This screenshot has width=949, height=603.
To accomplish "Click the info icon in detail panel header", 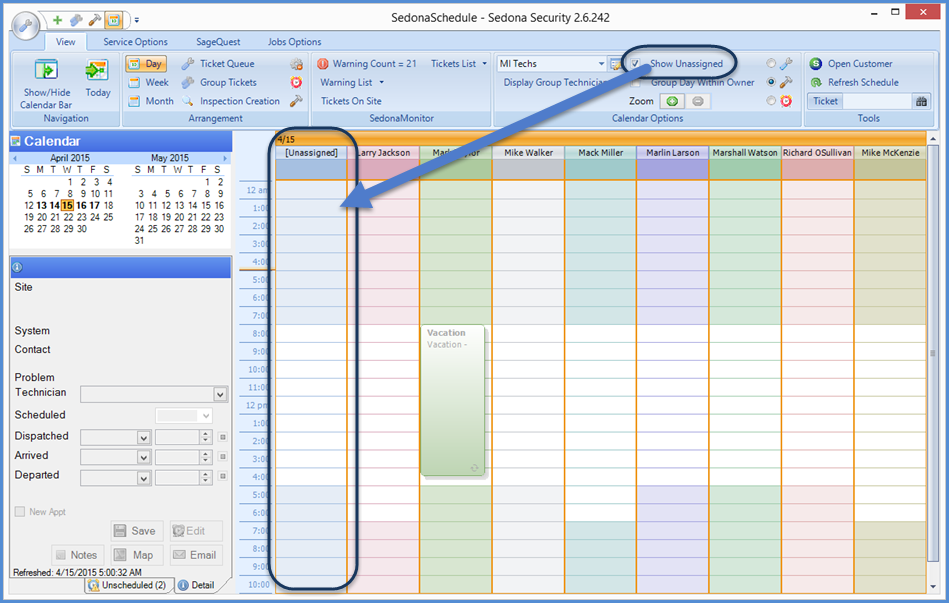I will [17, 267].
